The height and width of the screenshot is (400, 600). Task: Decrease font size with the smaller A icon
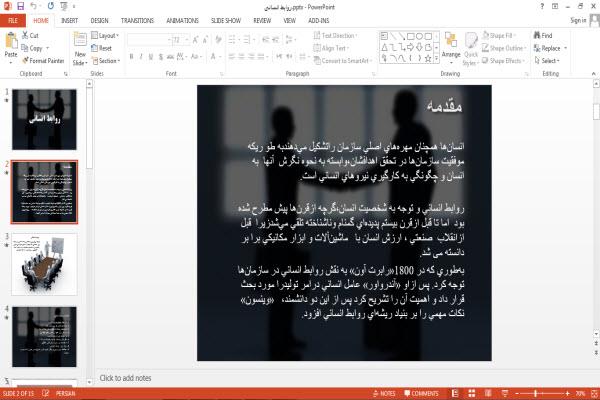(x=205, y=39)
